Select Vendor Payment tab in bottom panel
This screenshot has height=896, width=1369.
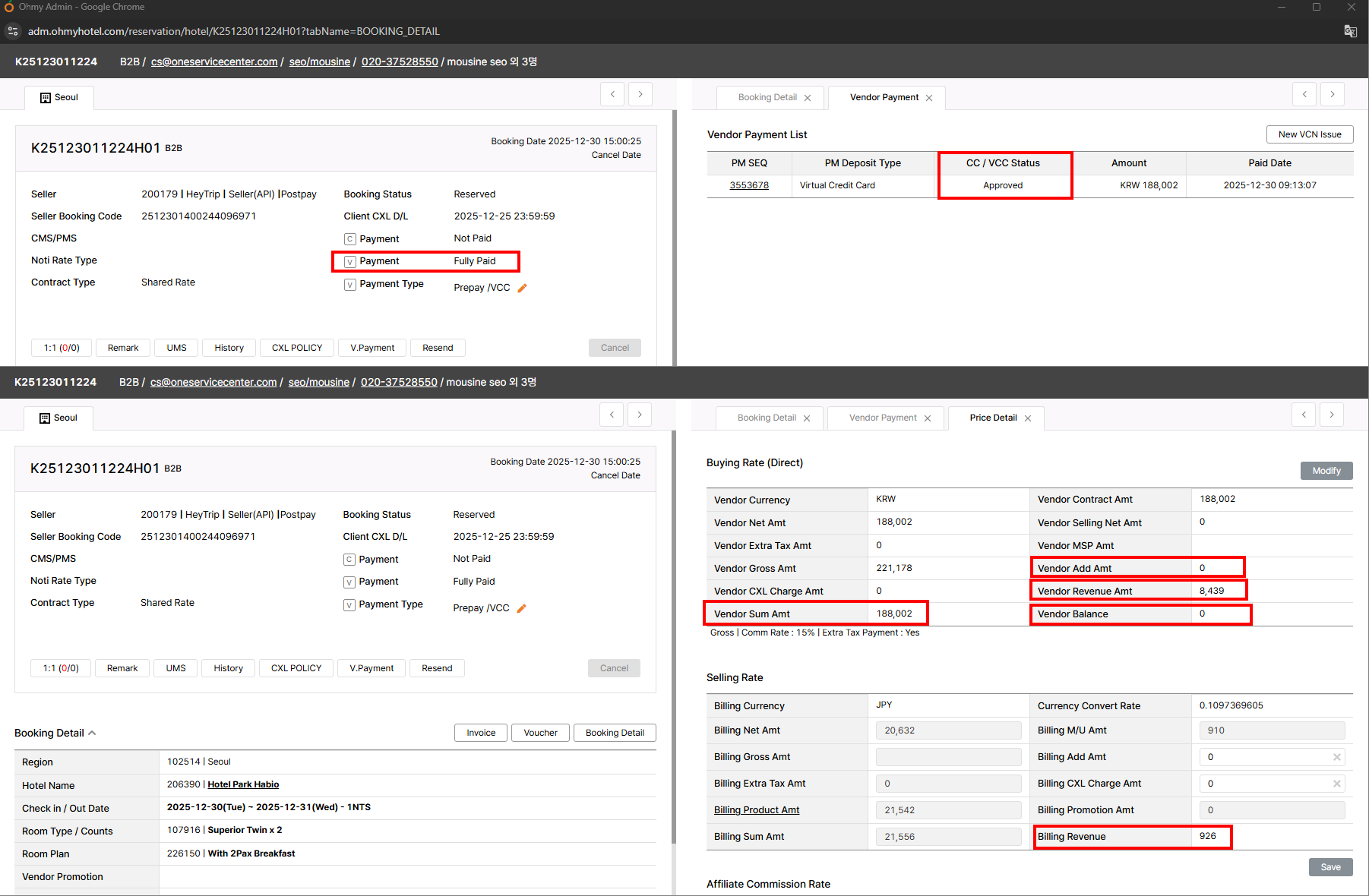882,418
